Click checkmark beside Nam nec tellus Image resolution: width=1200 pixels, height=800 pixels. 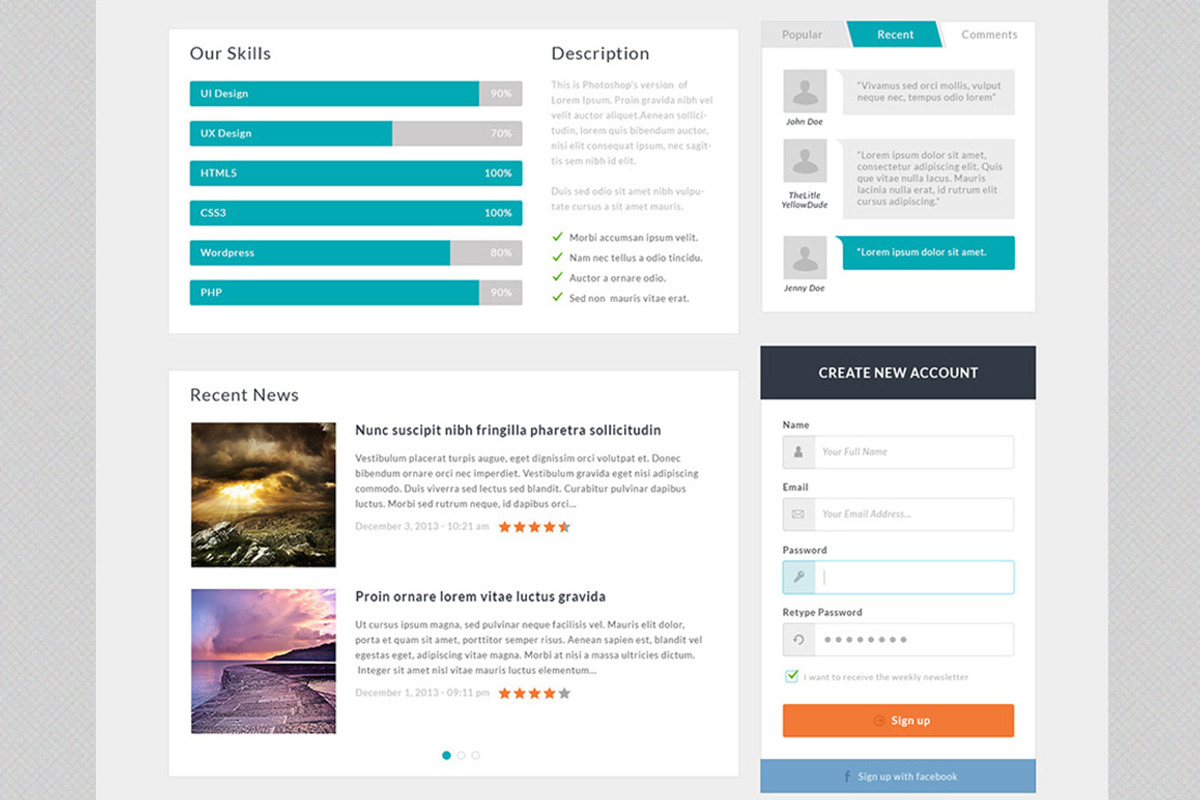(558, 257)
